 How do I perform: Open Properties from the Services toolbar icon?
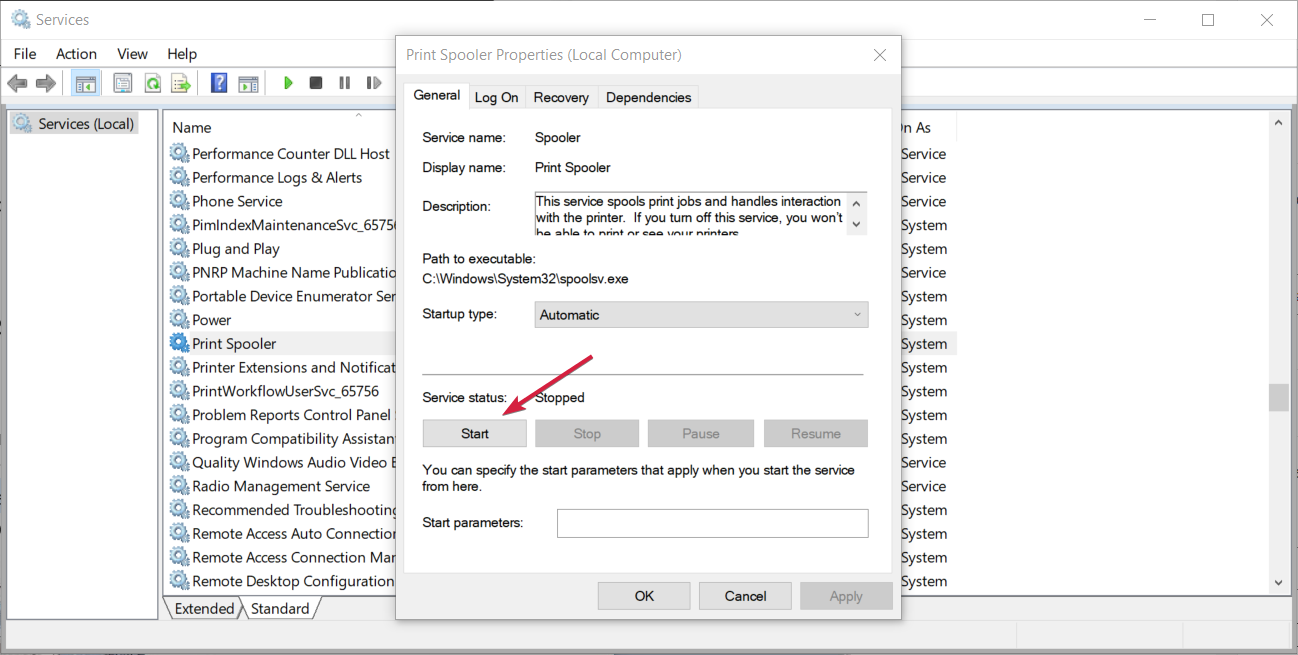[x=123, y=83]
